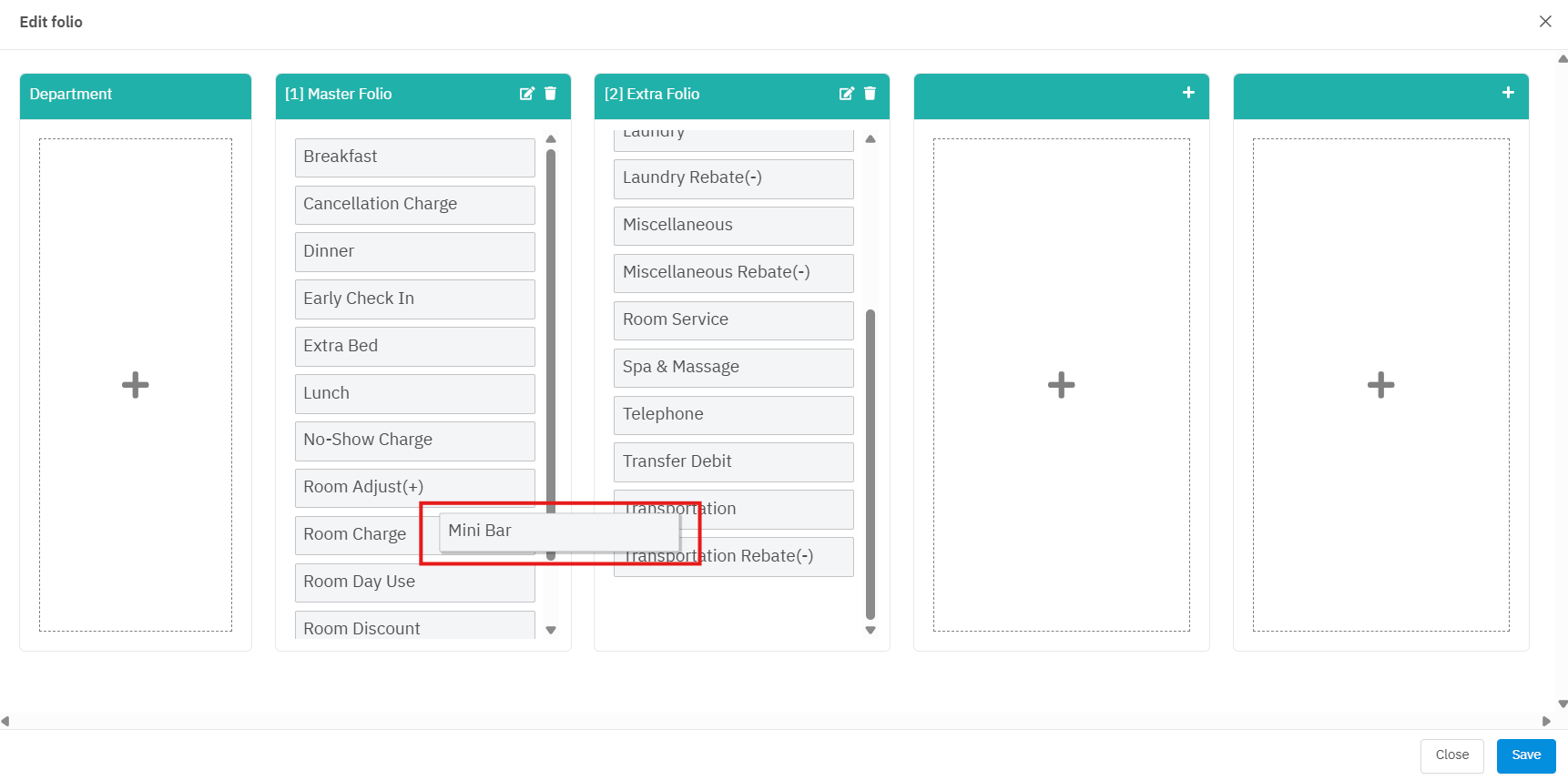Click the Extra Folio list scrollbar thumb
This screenshot has height=780, width=1568.
coord(871,464)
